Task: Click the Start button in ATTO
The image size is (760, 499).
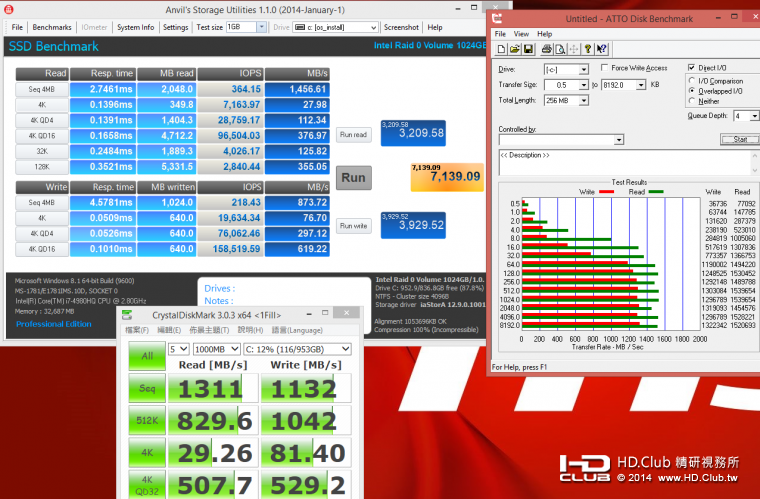Action: [x=740, y=139]
